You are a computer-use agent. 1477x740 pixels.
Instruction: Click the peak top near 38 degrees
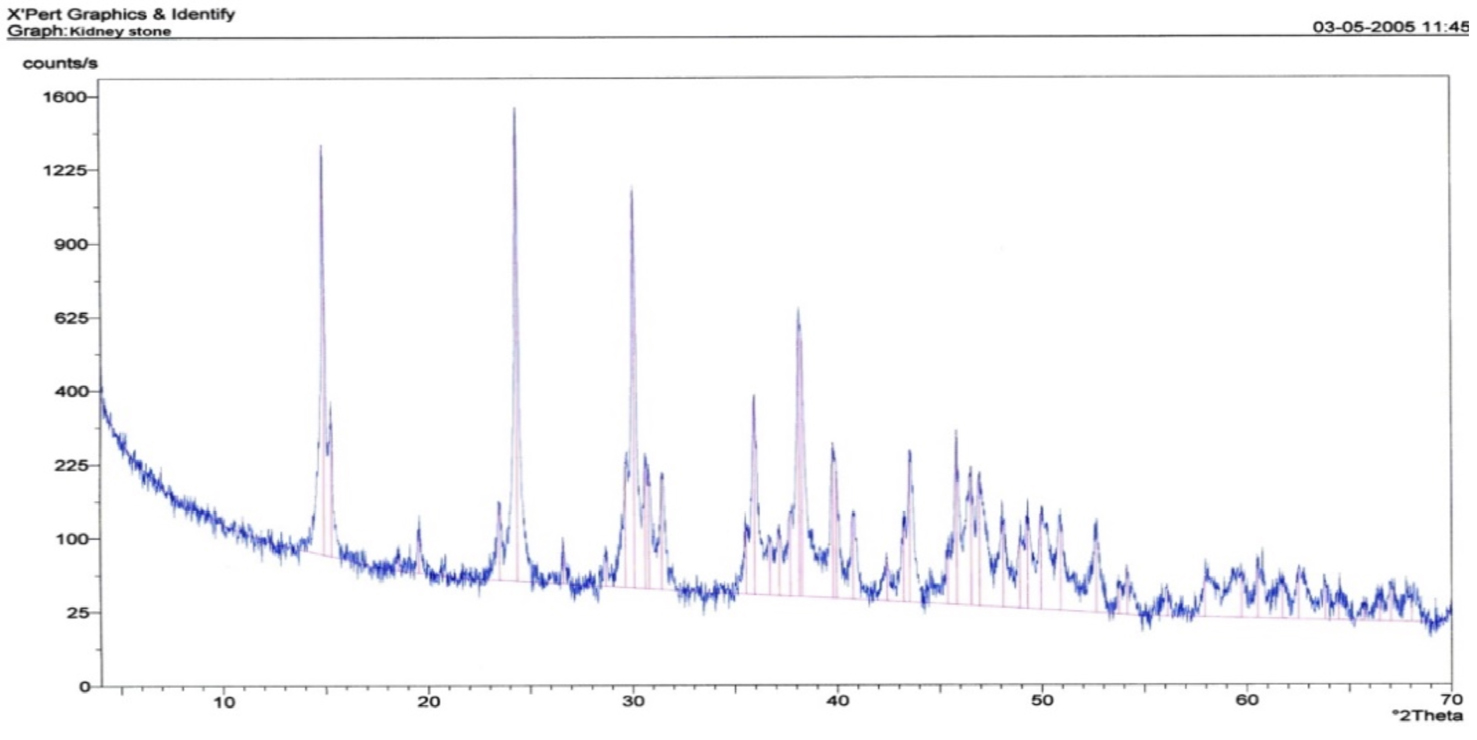[x=798, y=311]
